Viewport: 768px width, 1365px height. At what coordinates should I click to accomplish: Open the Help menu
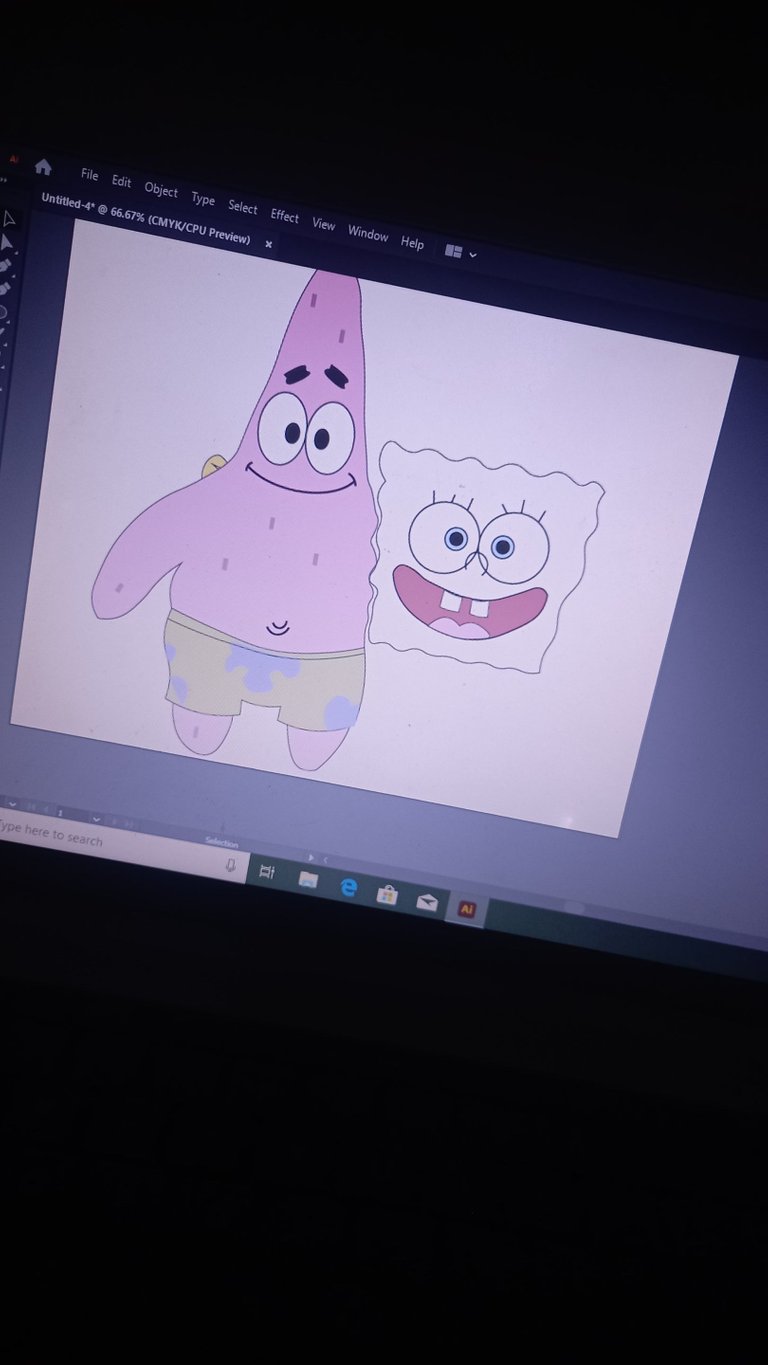click(x=412, y=243)
